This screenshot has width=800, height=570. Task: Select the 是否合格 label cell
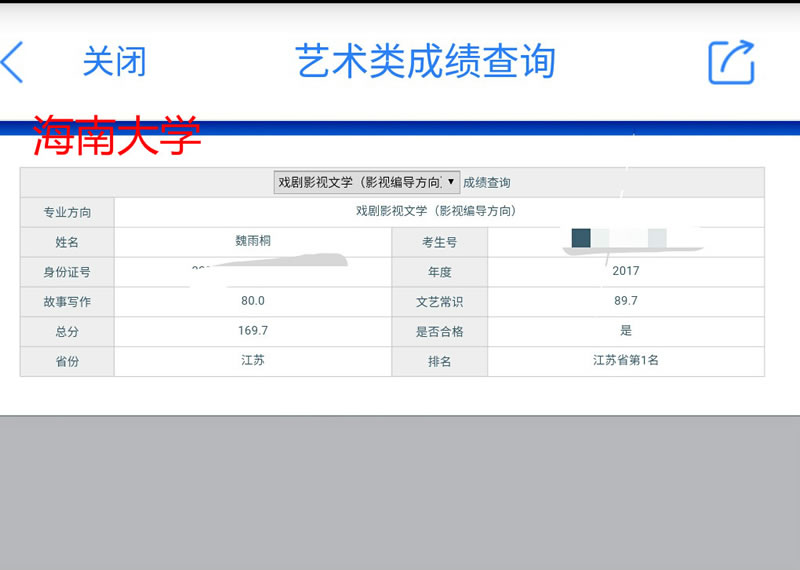(439, 332)
